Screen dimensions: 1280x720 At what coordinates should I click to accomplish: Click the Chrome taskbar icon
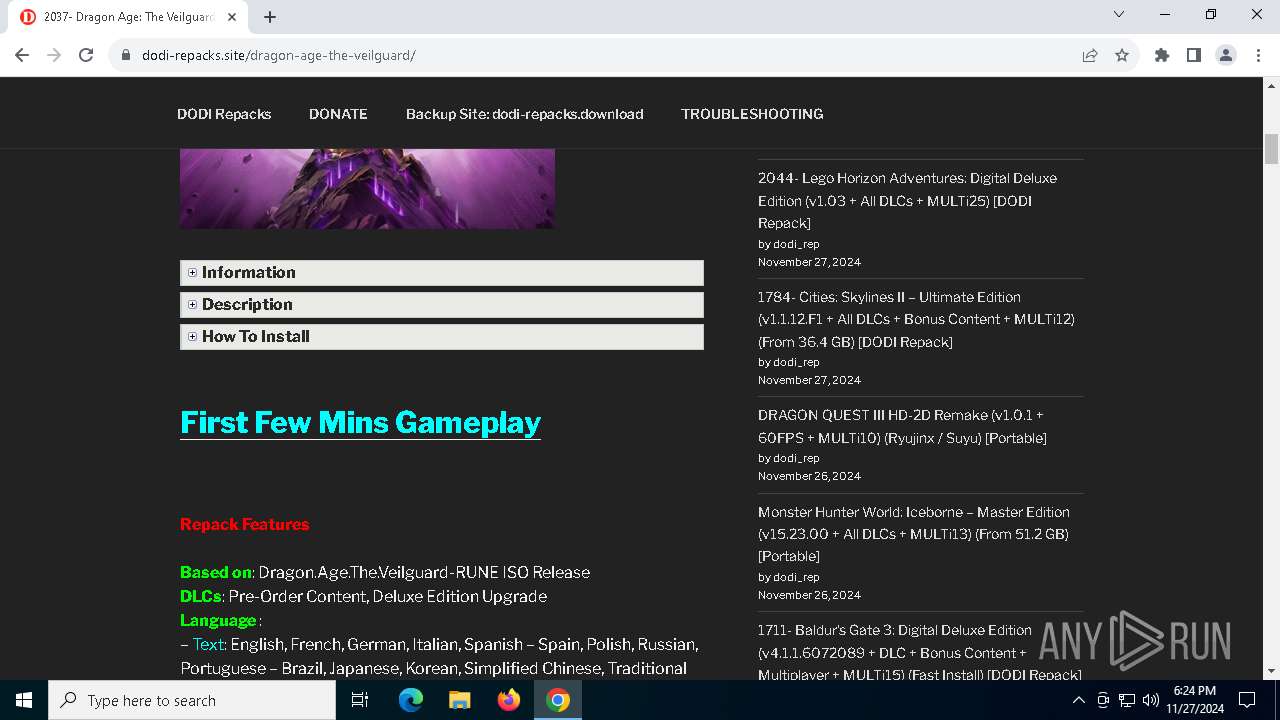point(558,700)
